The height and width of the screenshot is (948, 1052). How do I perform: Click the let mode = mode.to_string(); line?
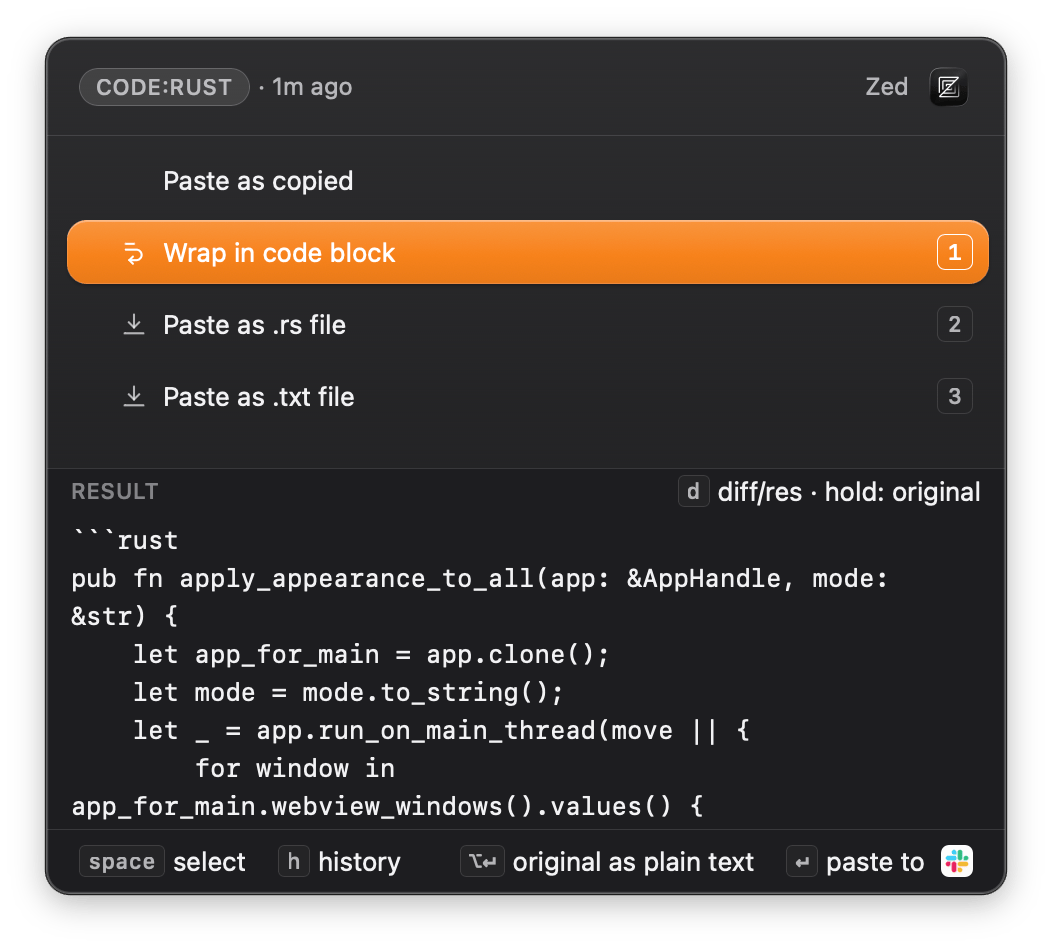(x=348, y=692)
